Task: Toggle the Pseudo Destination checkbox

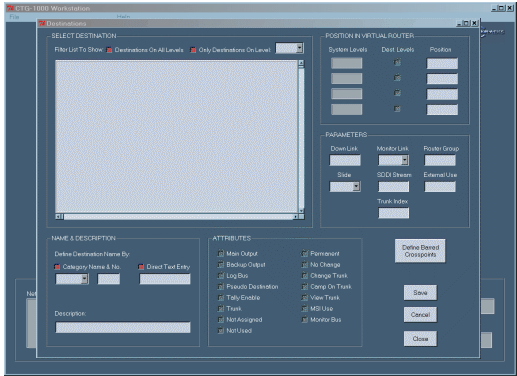Action: click(220, 286)
